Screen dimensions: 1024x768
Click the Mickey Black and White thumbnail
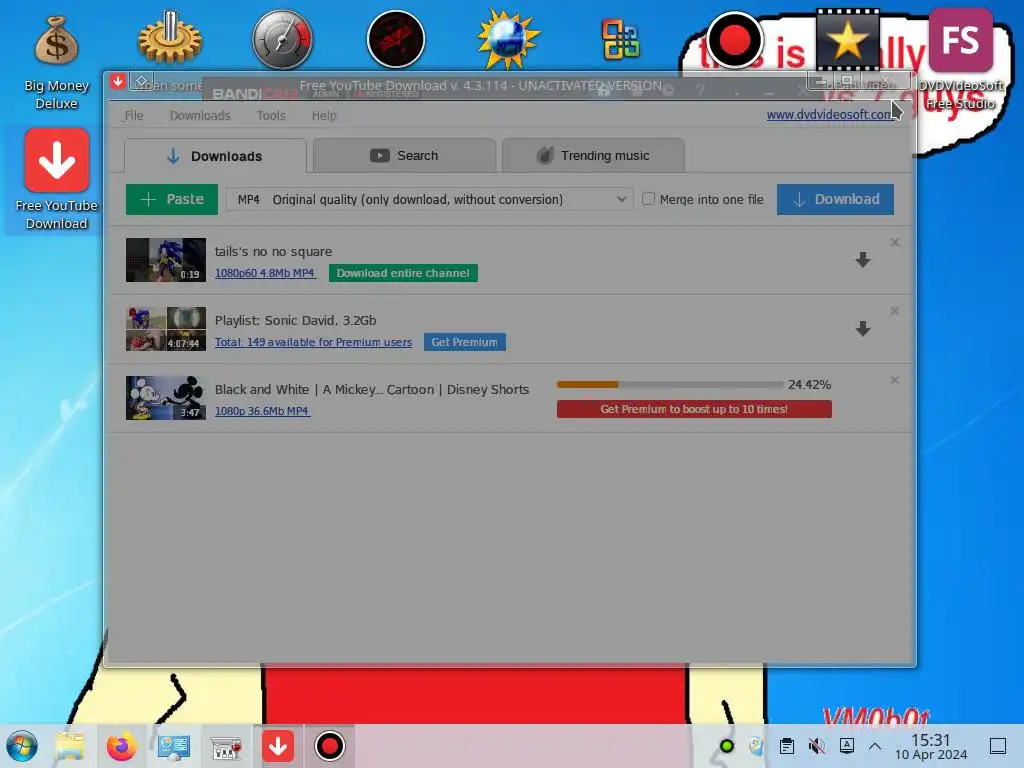coord(166,398)
